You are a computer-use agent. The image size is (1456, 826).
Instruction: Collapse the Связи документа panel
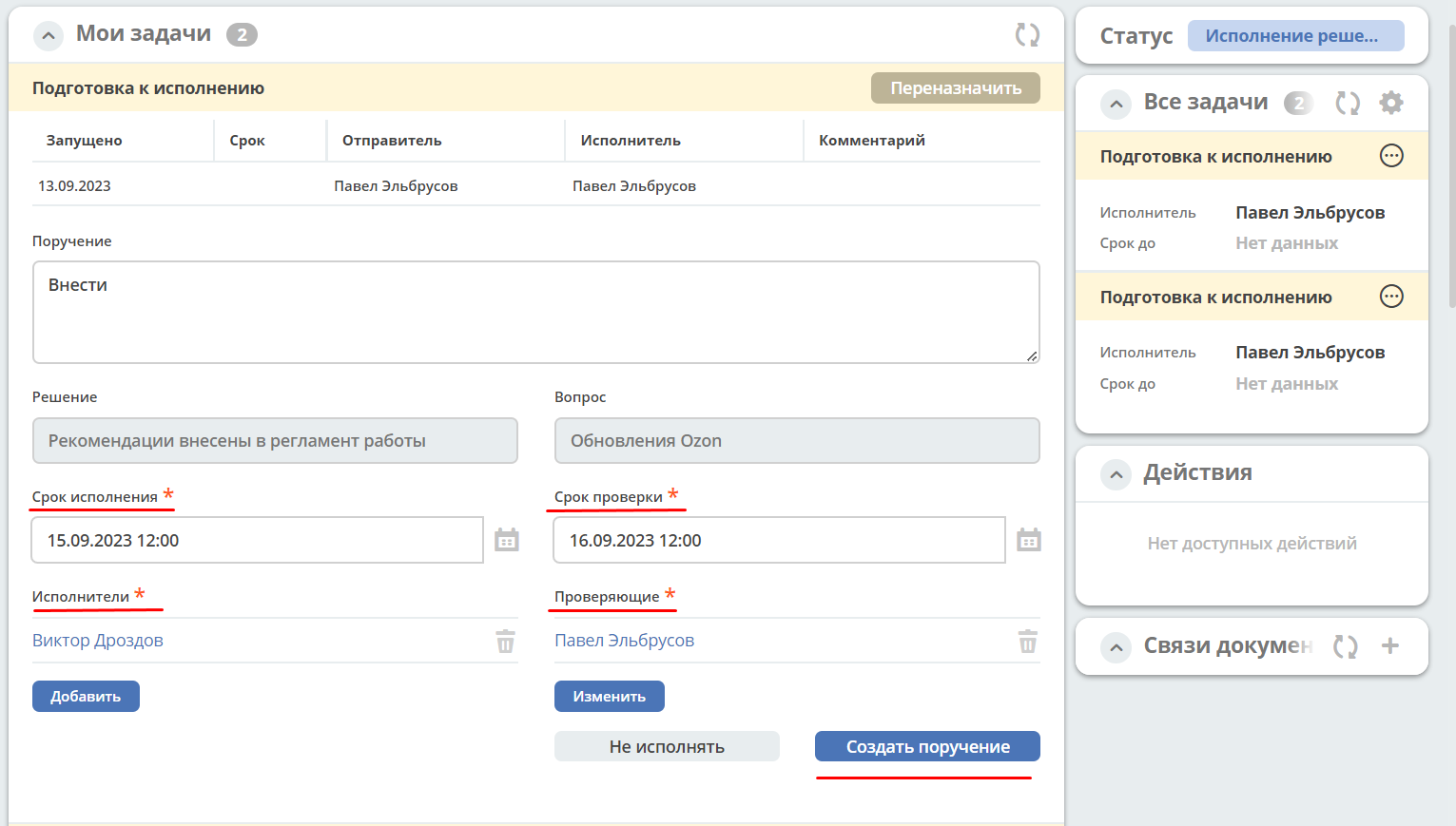pyautogui.click(x=1116, y=648)
